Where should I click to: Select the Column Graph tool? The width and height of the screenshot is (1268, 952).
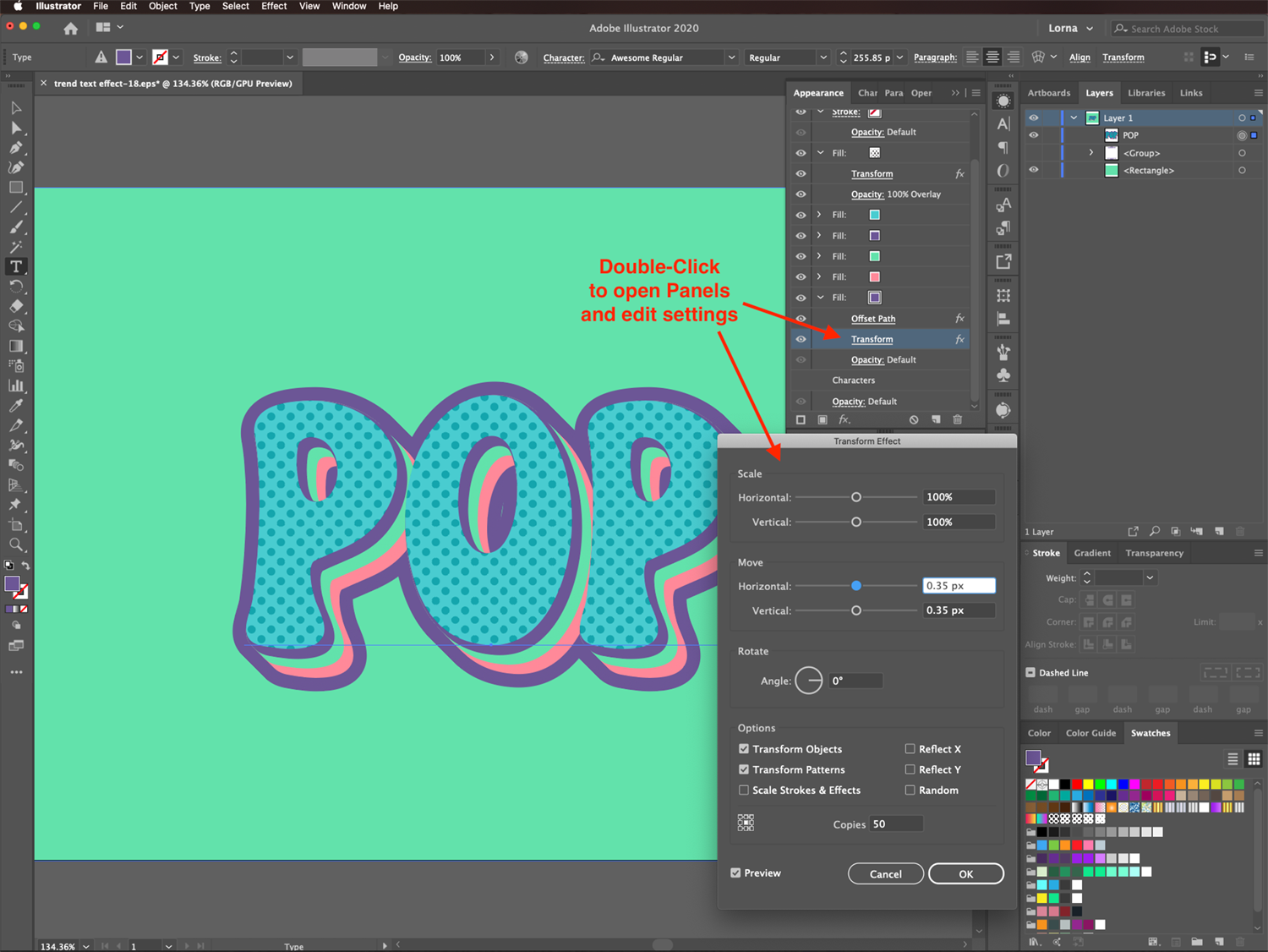click(15, 386)
